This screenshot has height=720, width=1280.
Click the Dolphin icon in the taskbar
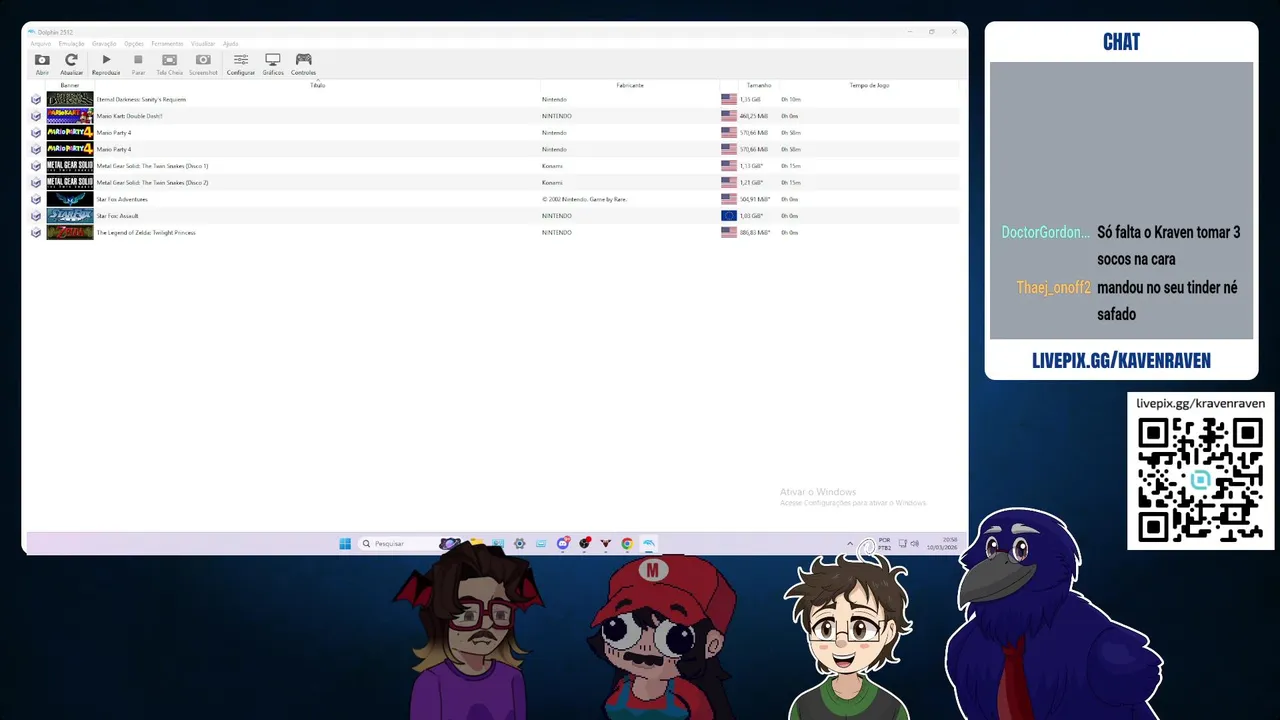[x=648, y=544]
